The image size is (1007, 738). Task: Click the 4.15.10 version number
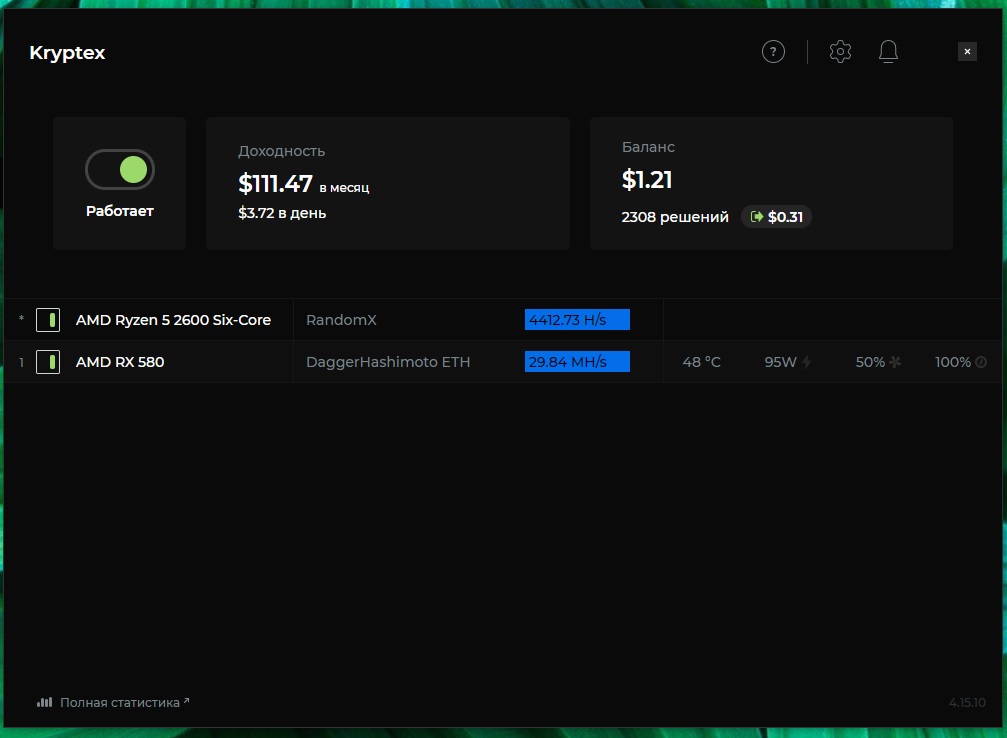[x=967, y=703]
